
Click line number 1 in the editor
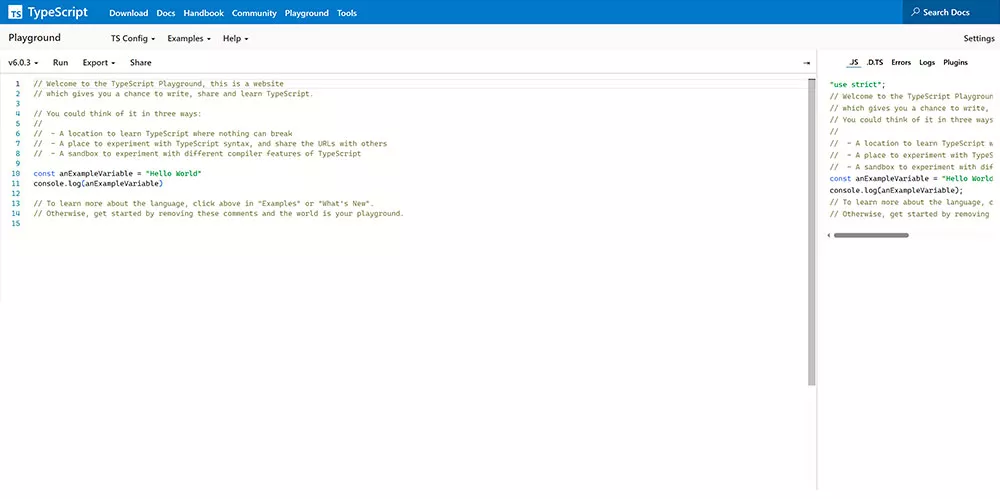pos(18,84)
